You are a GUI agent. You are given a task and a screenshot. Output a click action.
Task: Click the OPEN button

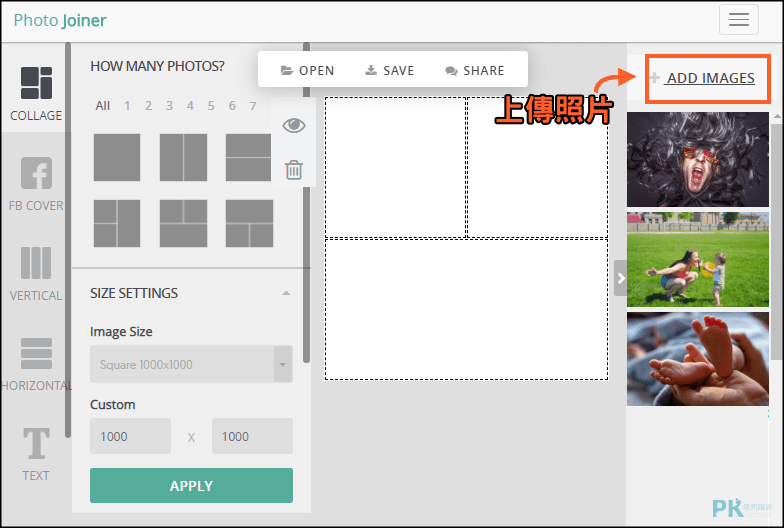point(308,70)
